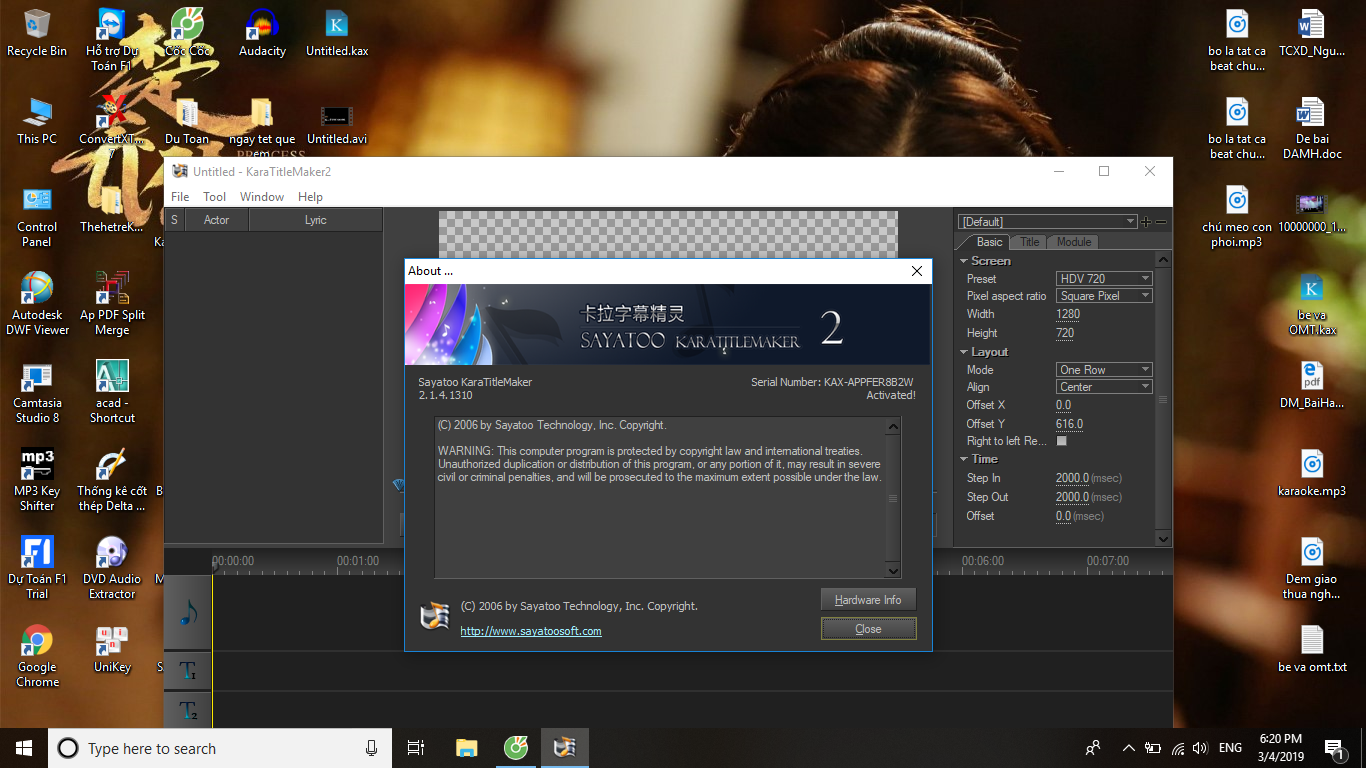Open the Mode One Row dropdown
The width and height of the screenshot is (1366, 768).
(x=1104, y=370)
